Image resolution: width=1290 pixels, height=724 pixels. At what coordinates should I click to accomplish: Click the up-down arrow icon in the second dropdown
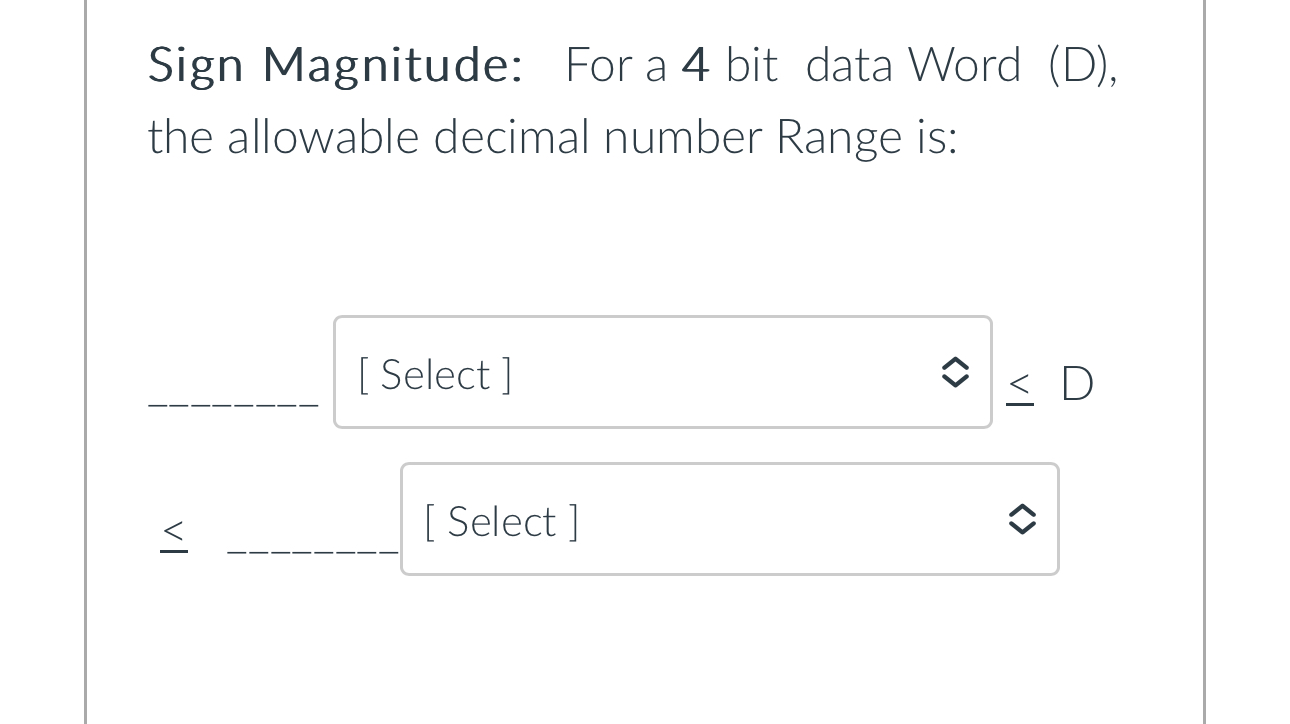click(1022, 519)
